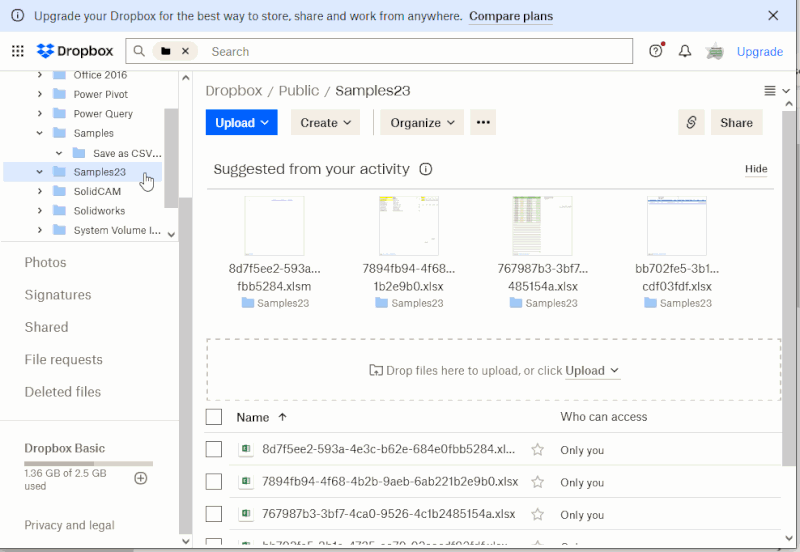The width and height of the screenshot is (800, 552).
Task: Click the account avatar icon
Action: coord(714,52)
